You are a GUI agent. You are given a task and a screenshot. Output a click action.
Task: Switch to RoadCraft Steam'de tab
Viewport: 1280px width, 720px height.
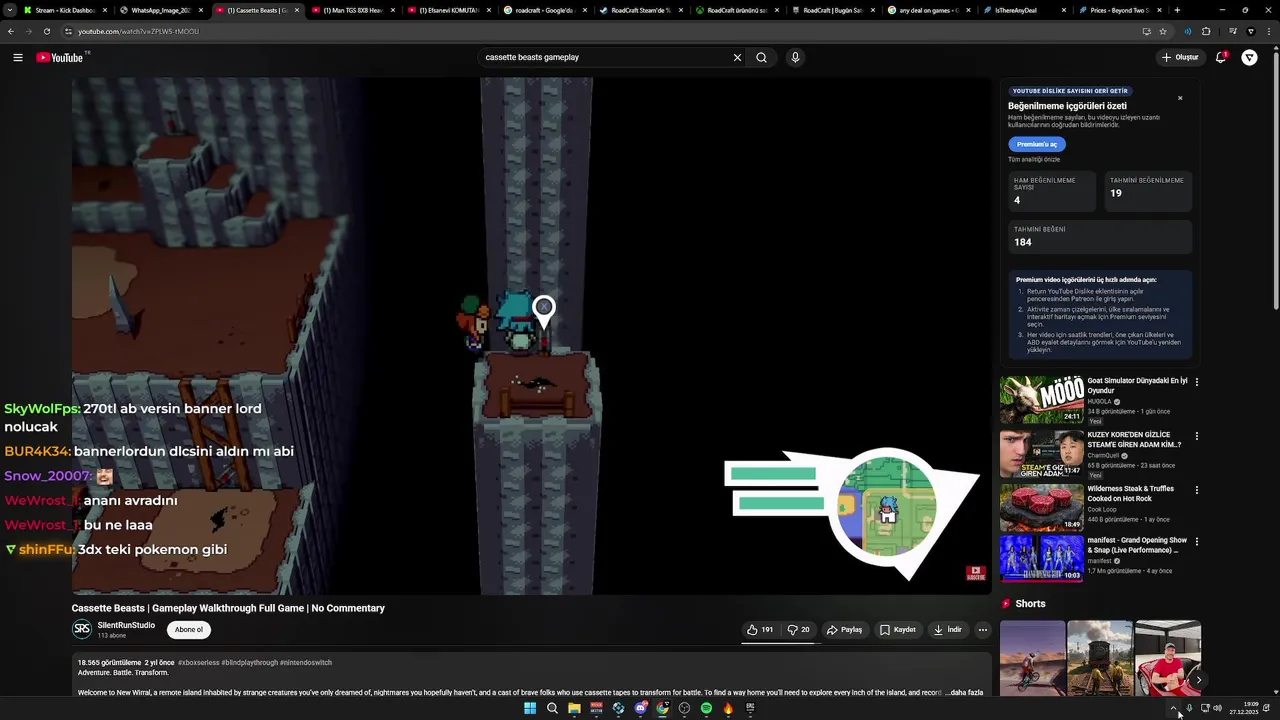640,10
